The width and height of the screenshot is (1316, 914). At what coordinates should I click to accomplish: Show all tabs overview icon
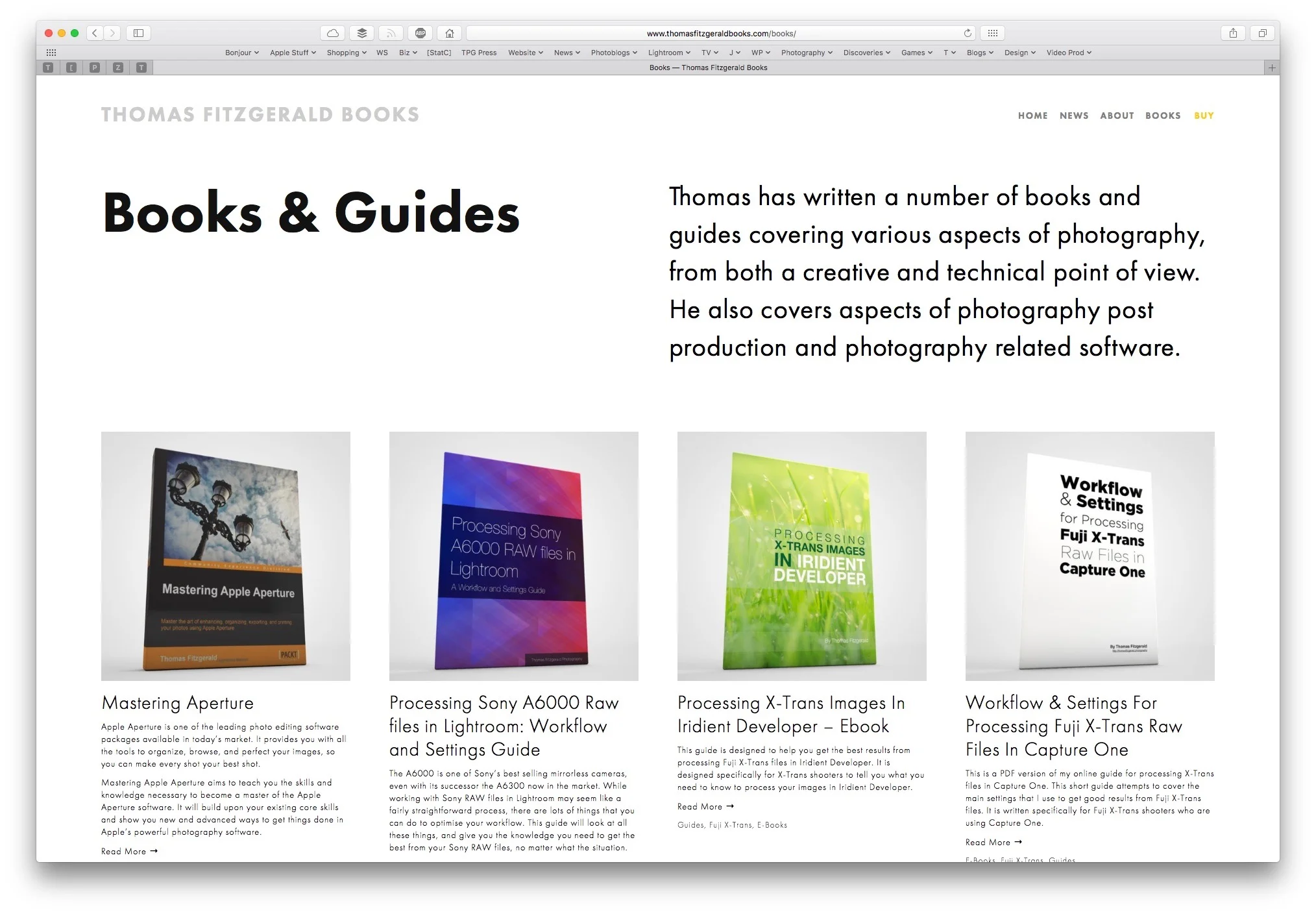click(x=1262, y=33)
